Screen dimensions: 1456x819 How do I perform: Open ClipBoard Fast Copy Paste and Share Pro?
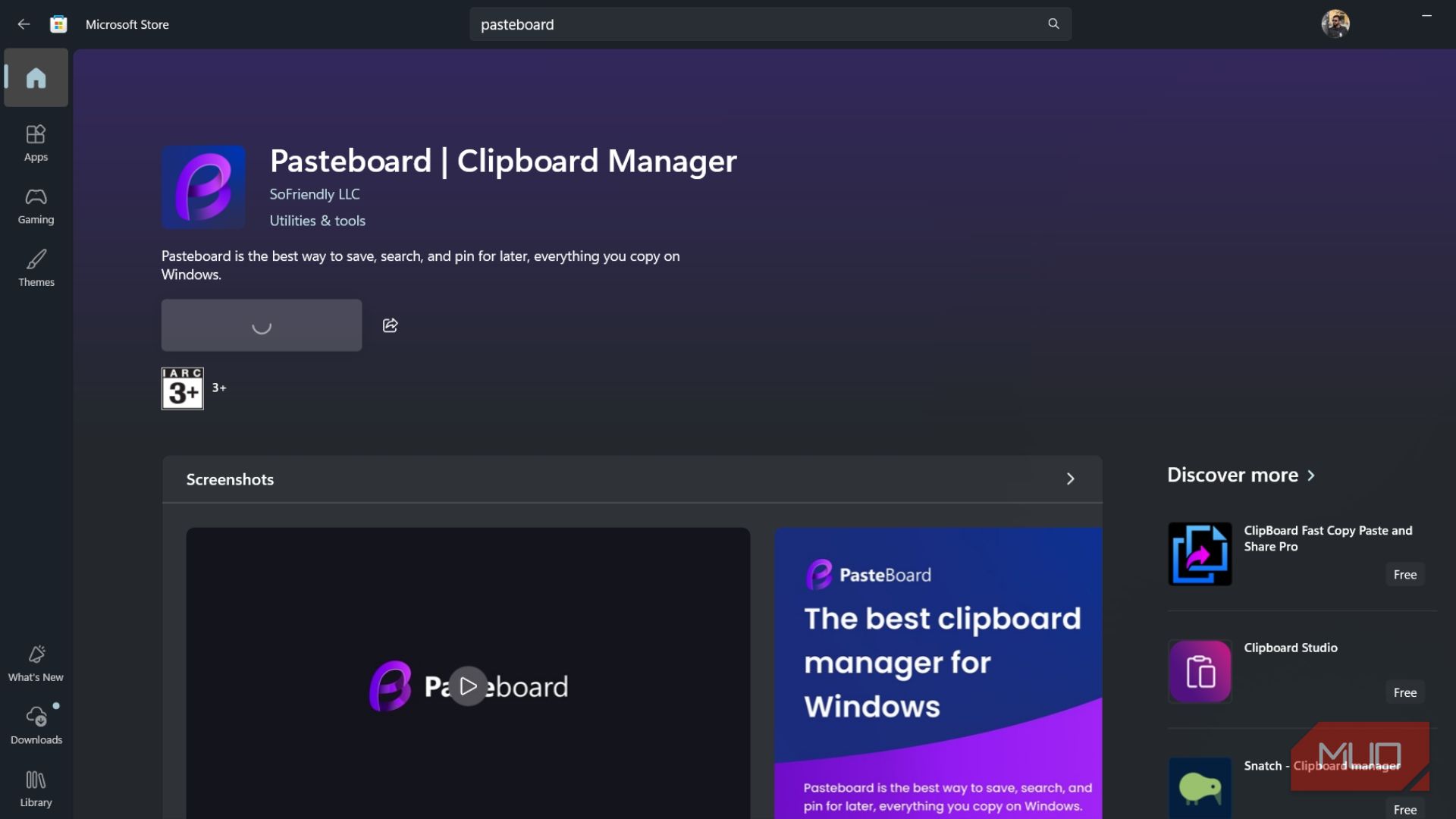1328,538
